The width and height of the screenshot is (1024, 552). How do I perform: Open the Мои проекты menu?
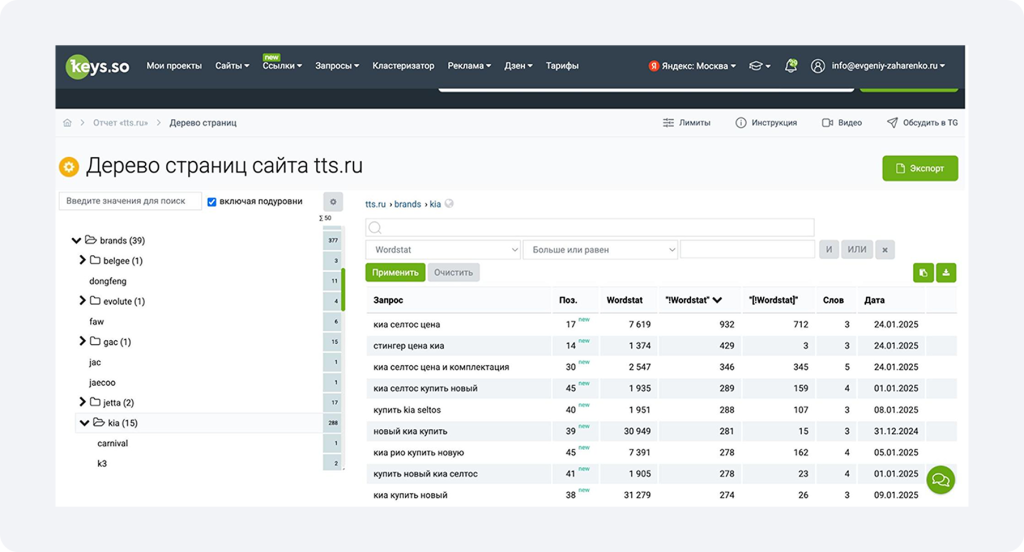tap(174, 66)
